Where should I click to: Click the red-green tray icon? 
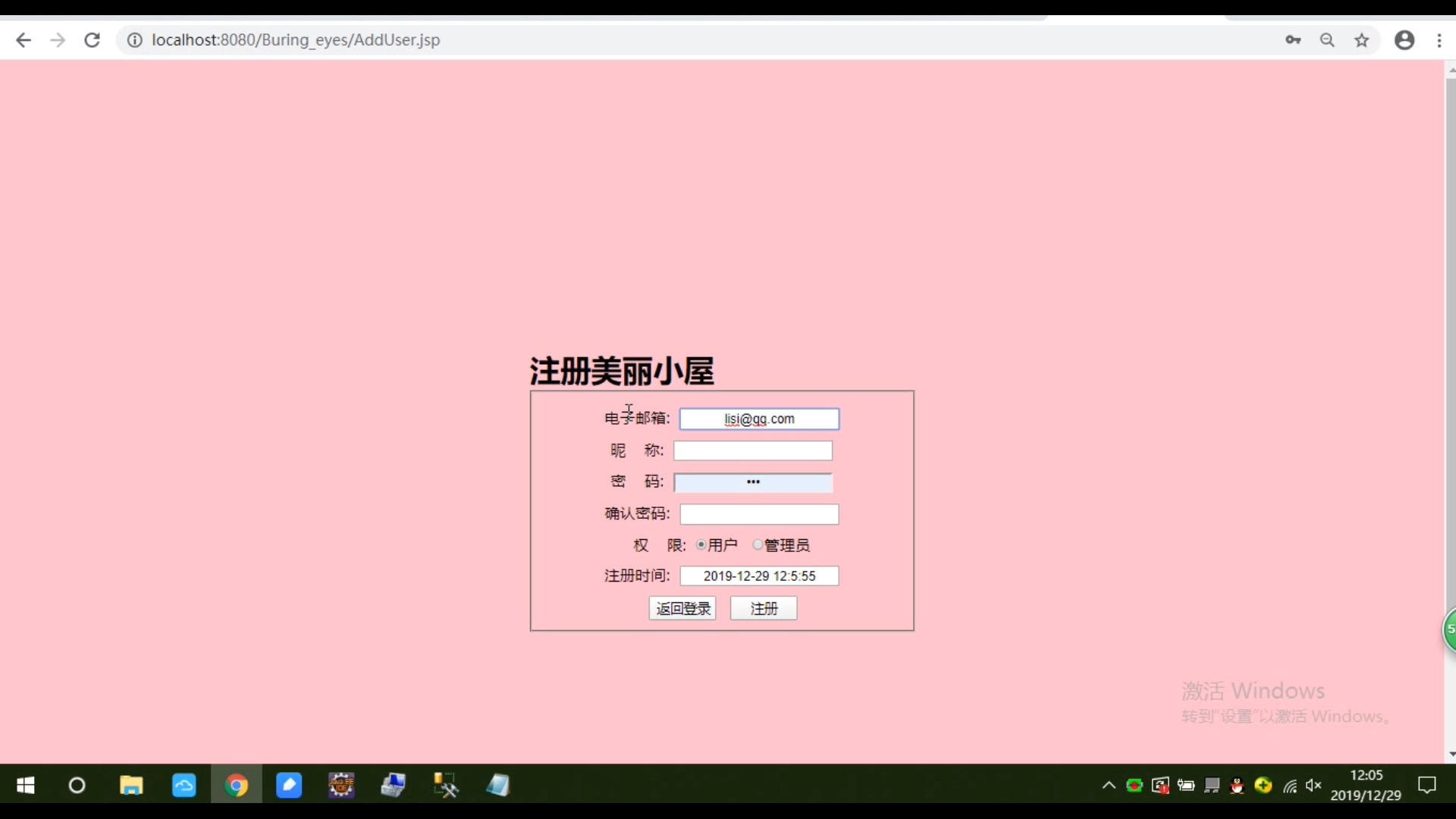(1134, 786)
